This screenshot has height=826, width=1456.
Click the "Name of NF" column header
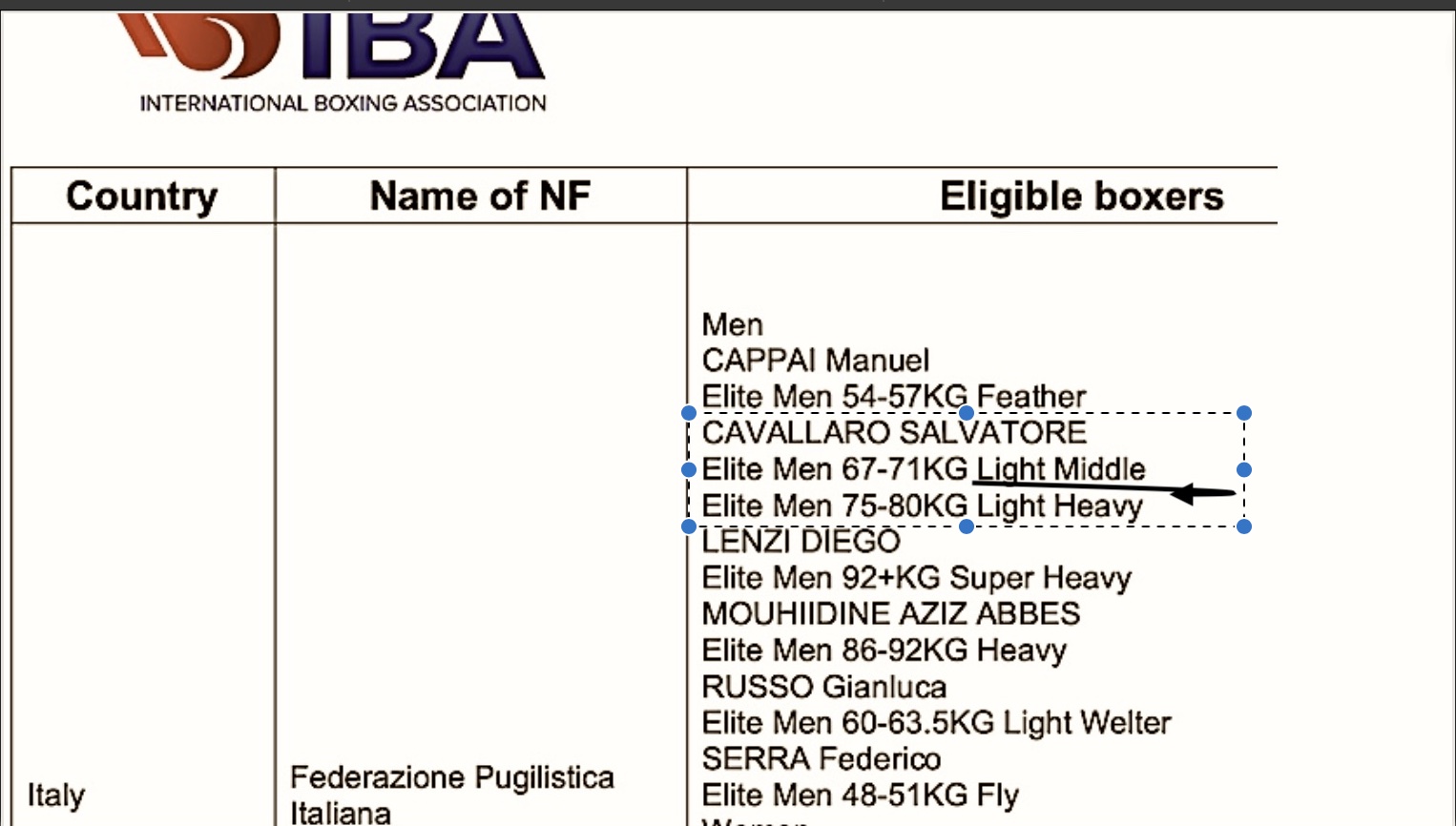pyautogui.click(x=480, y=196)
